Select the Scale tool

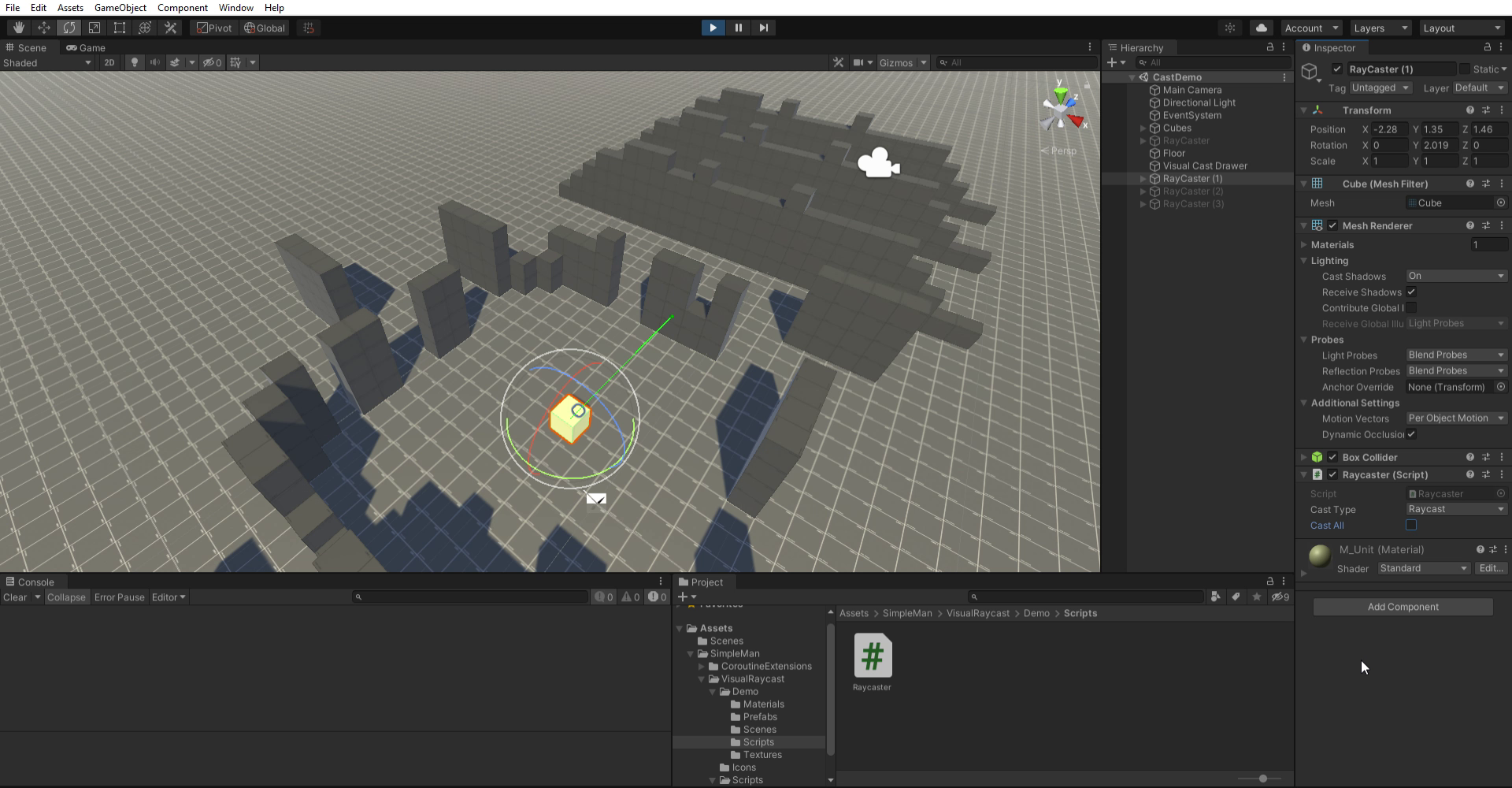pos(94,28)
